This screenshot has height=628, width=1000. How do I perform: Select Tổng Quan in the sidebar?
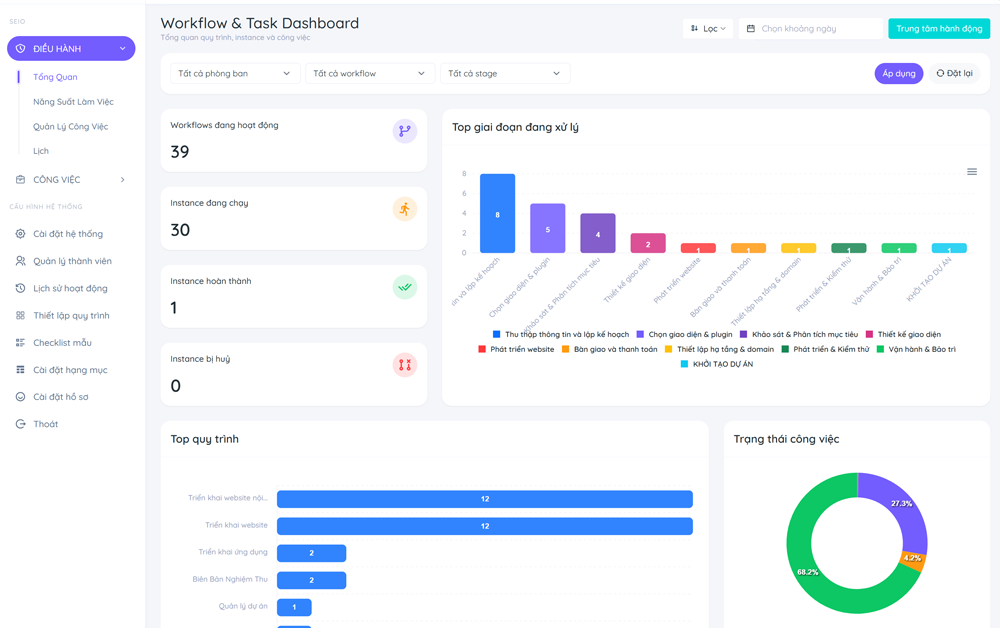55,77
